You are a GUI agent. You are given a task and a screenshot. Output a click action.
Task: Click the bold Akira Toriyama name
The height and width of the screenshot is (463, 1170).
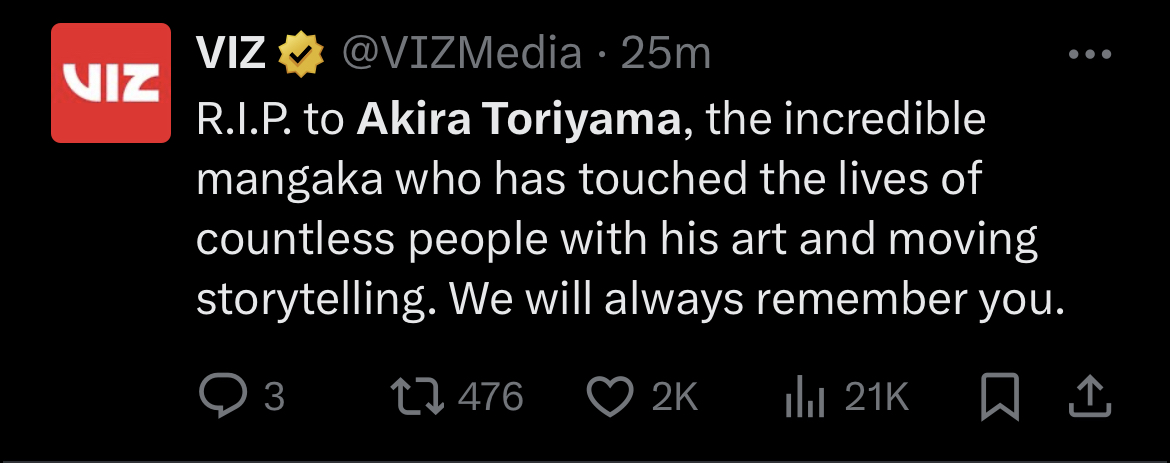519,120
